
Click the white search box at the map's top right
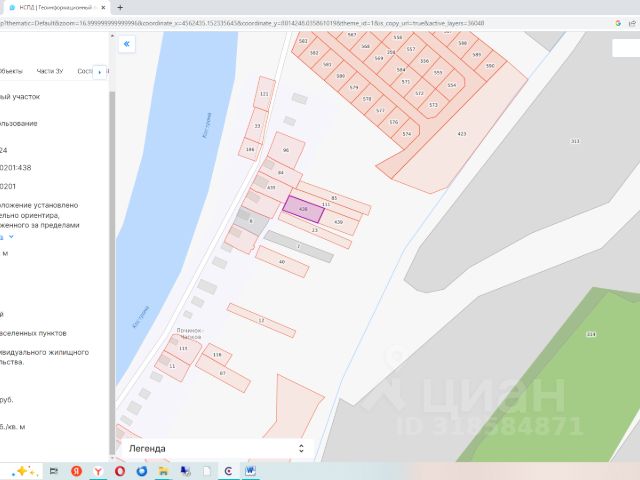tap(626, 48)
